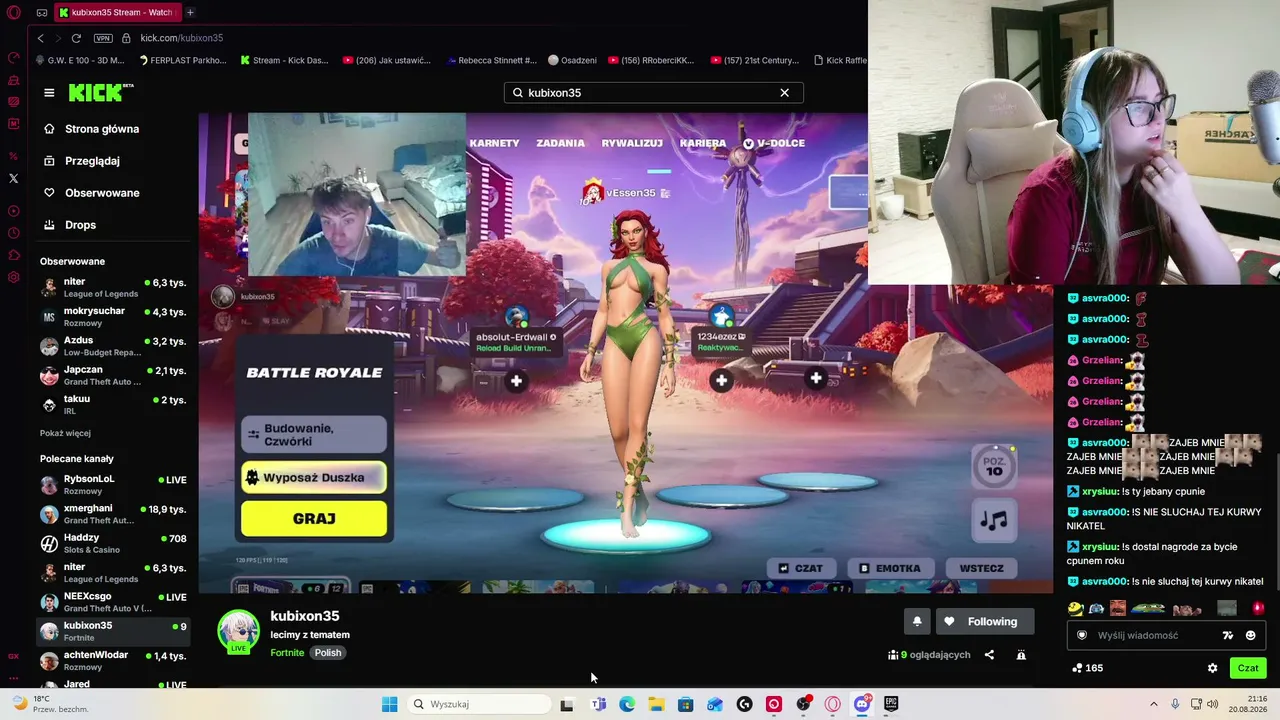Image resolution: width=1280 pixels, height=720 pixels.
Task: Click the Following button
Action: click(984, 622)
